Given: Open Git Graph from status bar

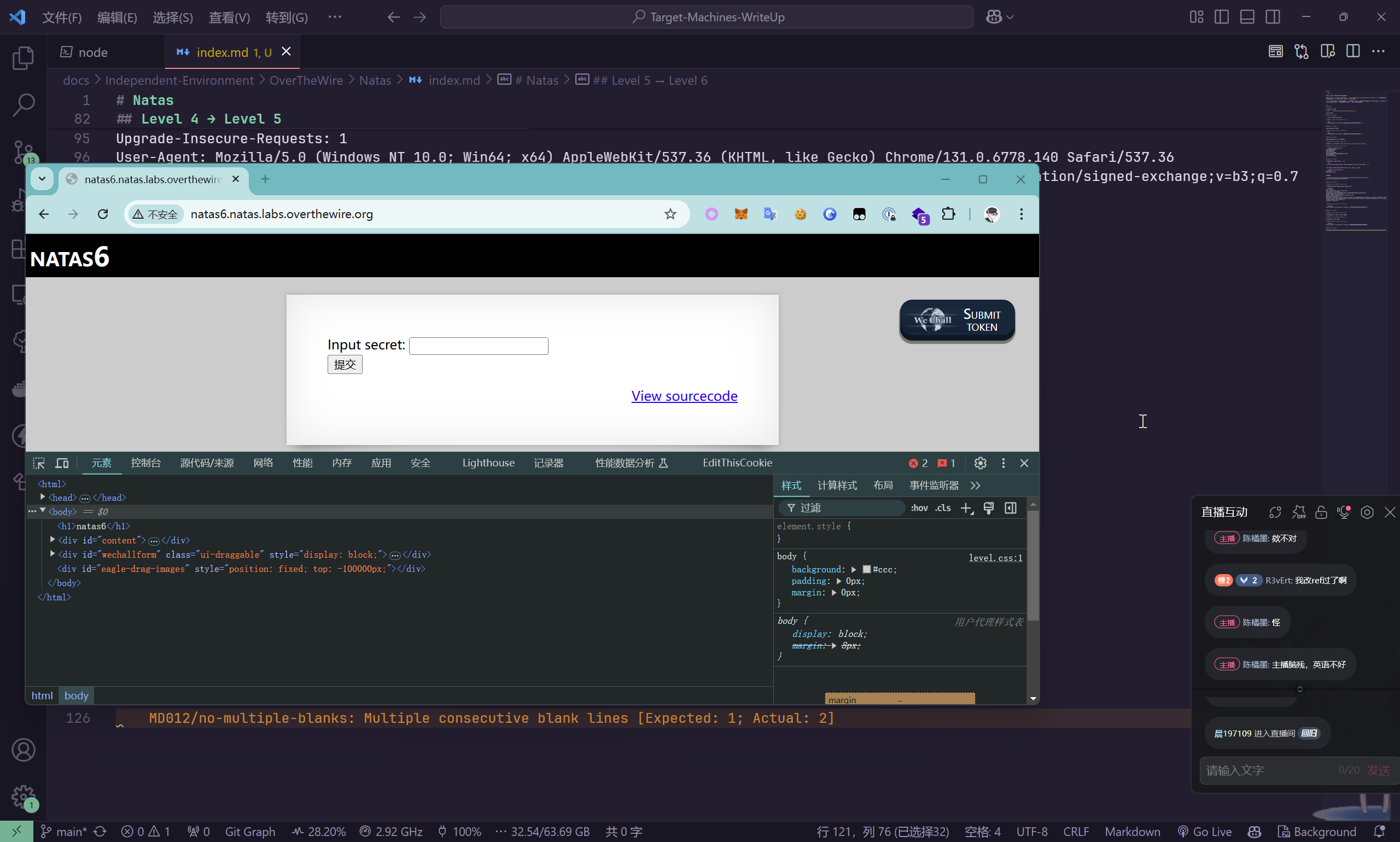Looking at the screenshot, I should (x=250, y=831).
